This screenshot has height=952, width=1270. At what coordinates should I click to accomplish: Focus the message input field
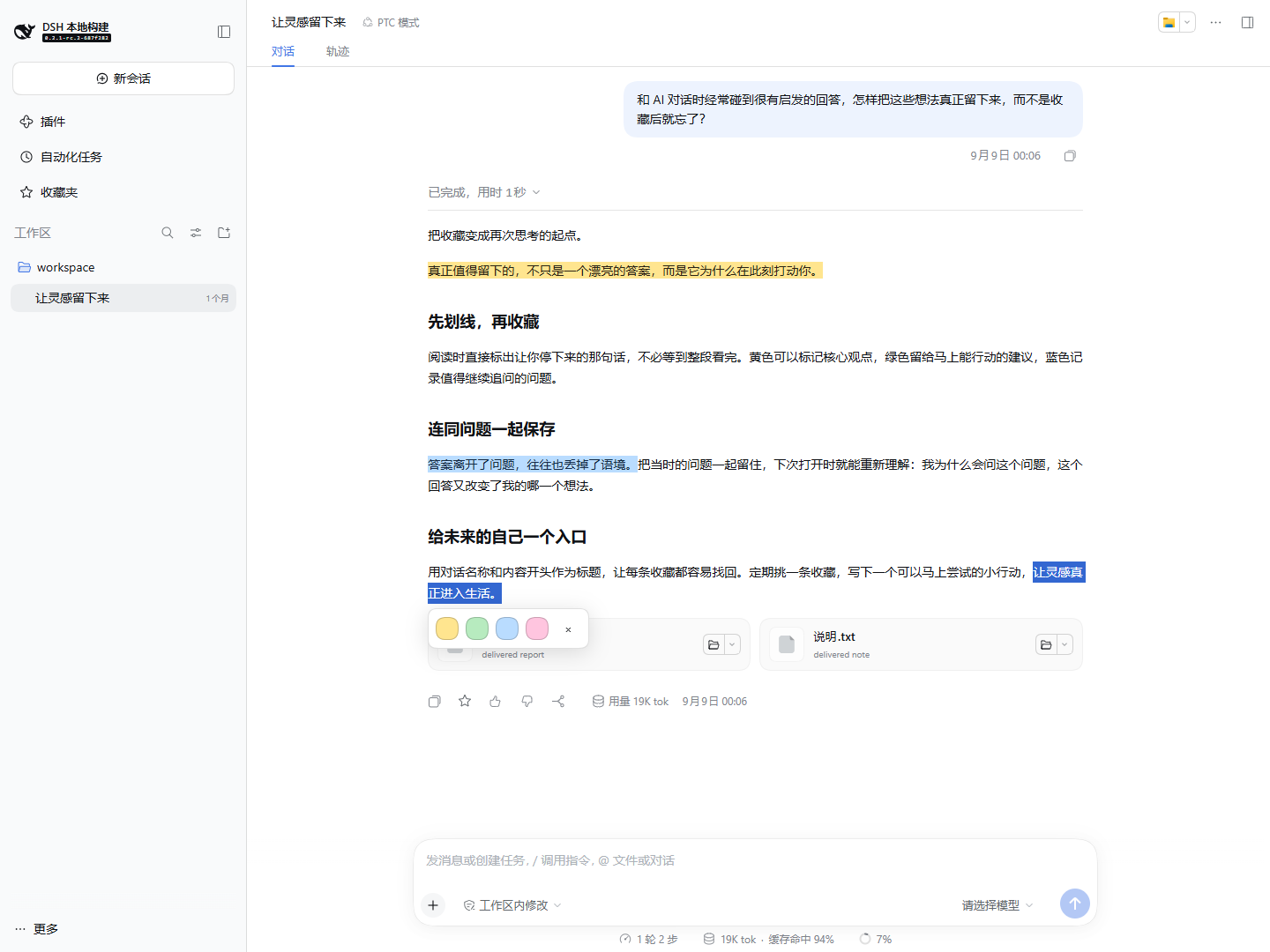[x=755, y=860]
